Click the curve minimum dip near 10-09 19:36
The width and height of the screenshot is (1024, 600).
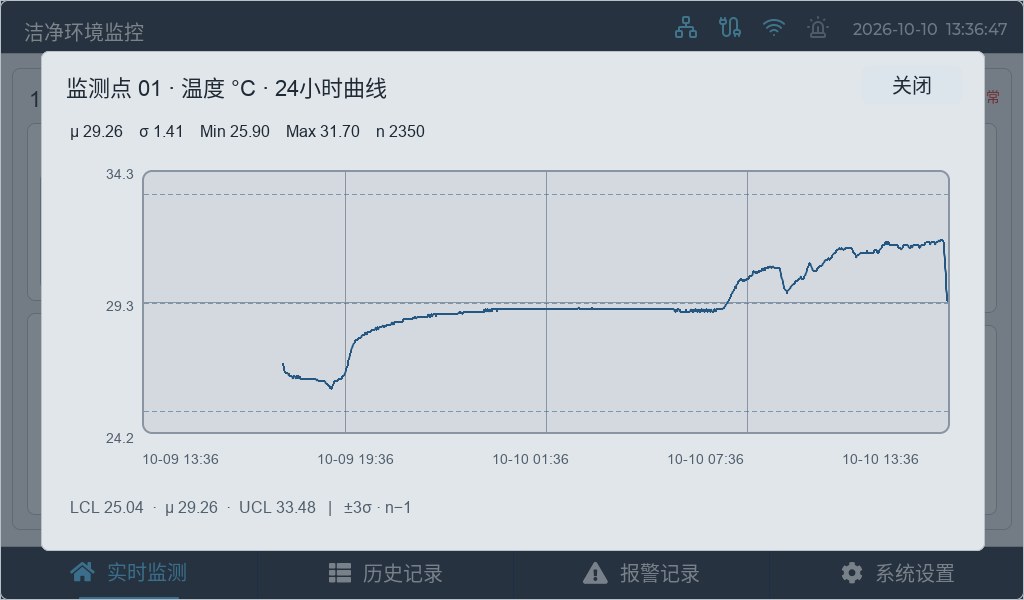coord(331,388)
